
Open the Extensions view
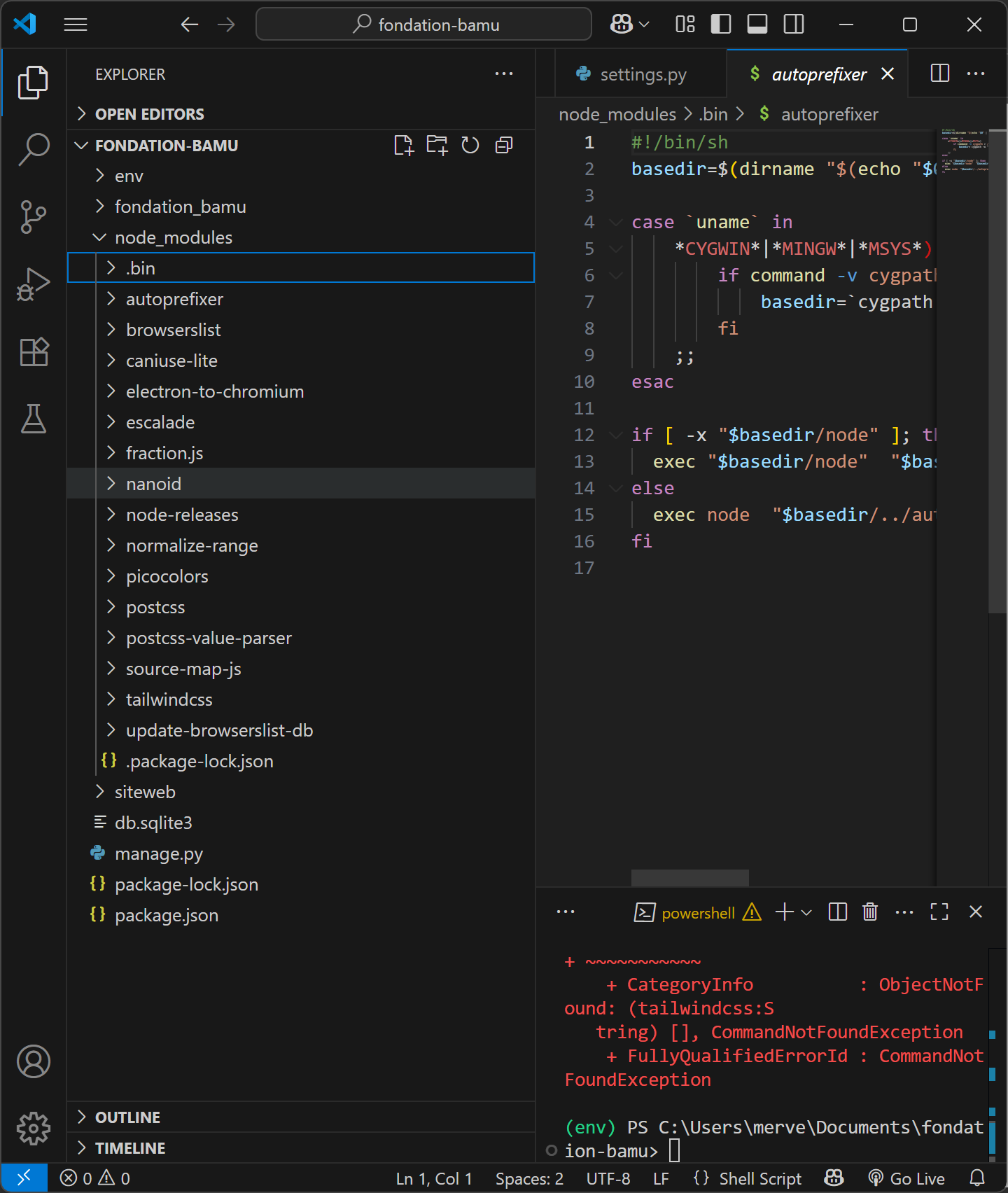pos(33,351)
